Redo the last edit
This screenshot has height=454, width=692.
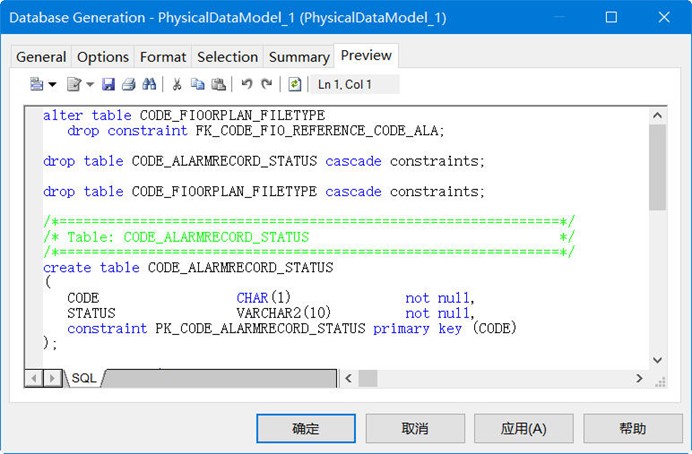tap(267, 84)
